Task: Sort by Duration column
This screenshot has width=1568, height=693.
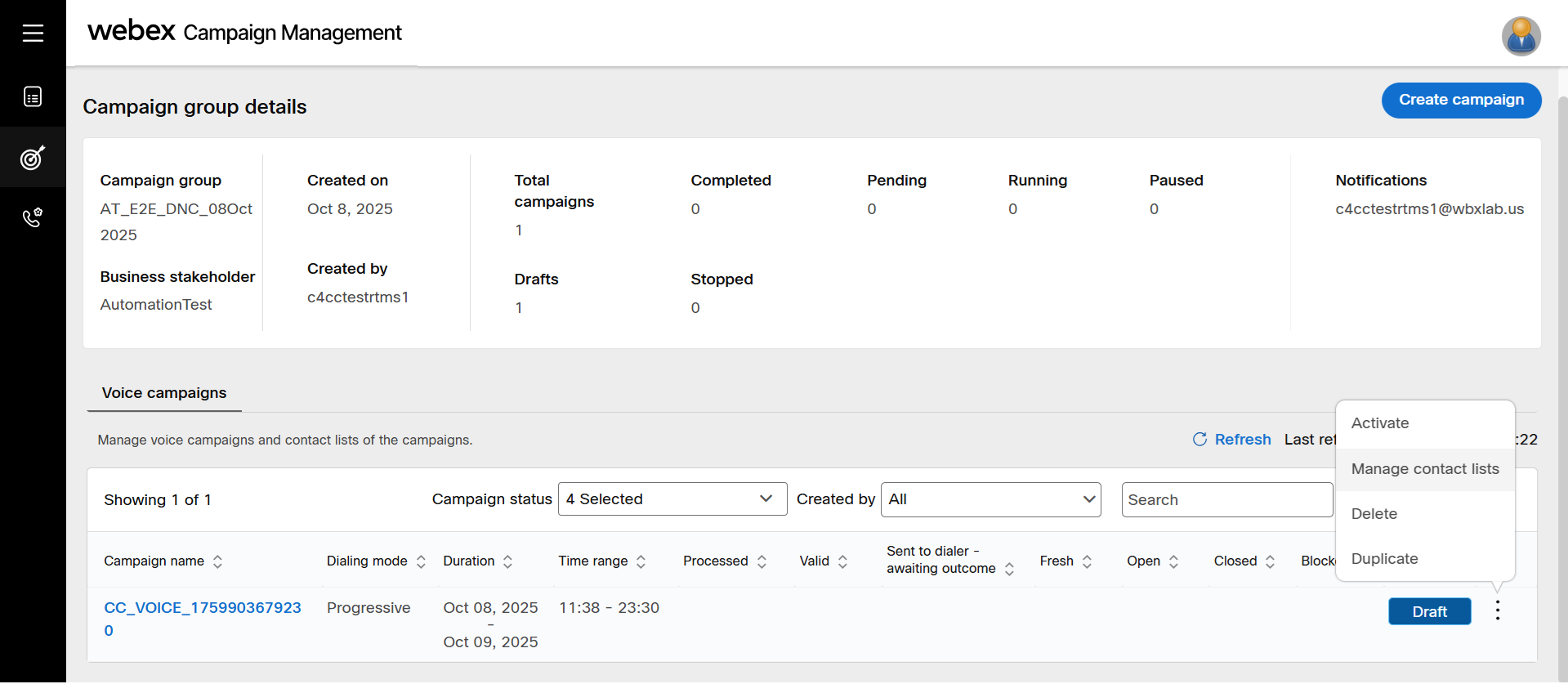Action: point(507,561)
